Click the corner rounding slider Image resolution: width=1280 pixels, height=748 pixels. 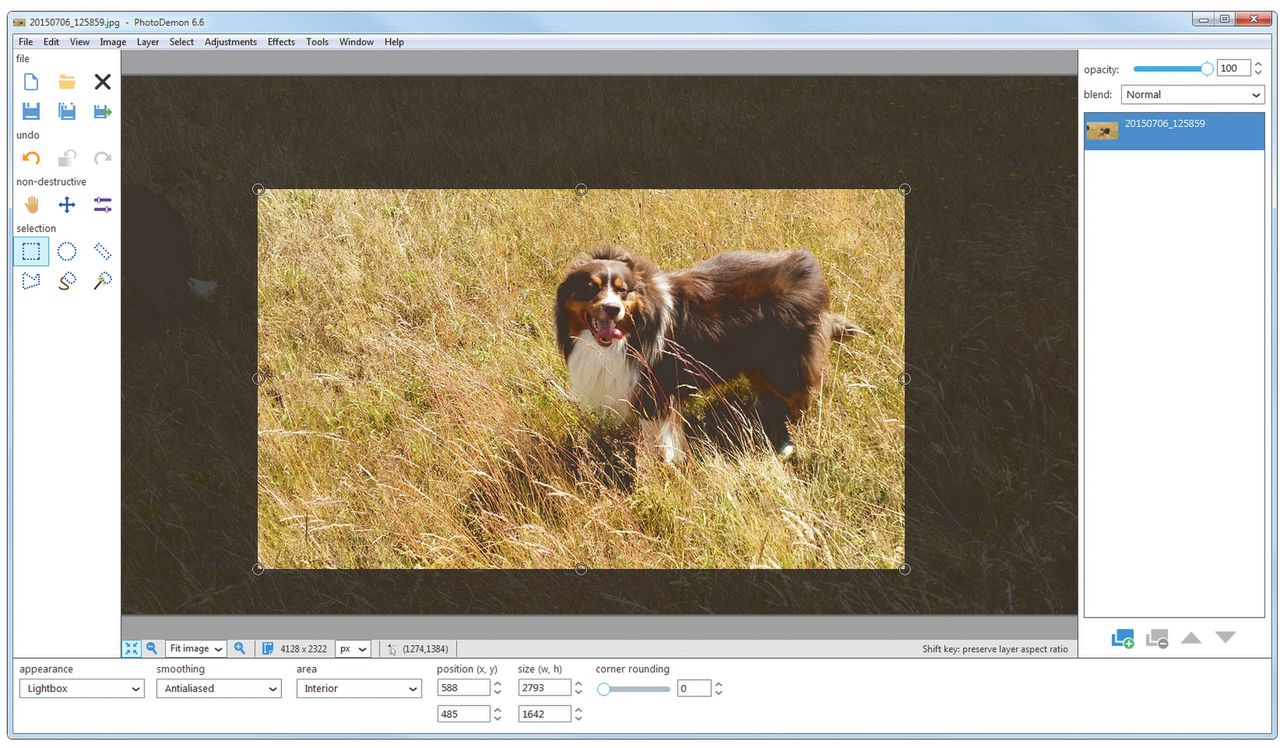click(x=634, y=689)
